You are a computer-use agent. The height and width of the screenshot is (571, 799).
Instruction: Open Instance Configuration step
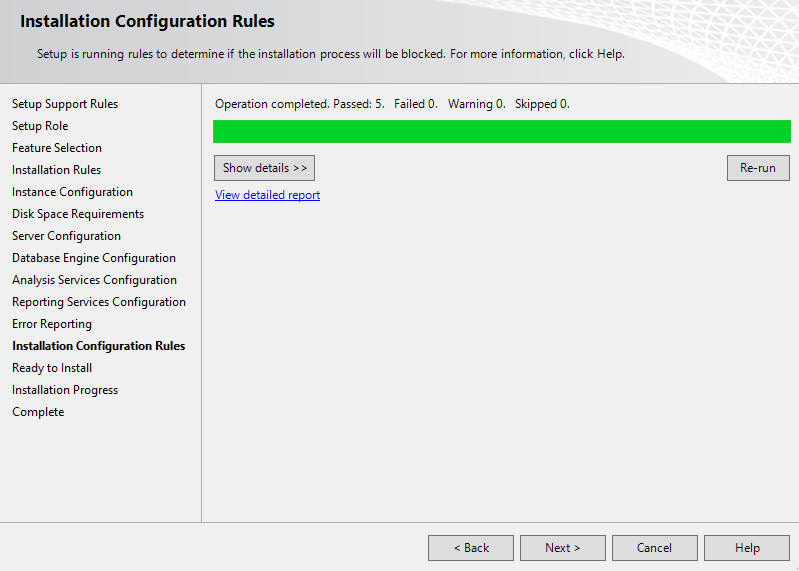[72, 192]
